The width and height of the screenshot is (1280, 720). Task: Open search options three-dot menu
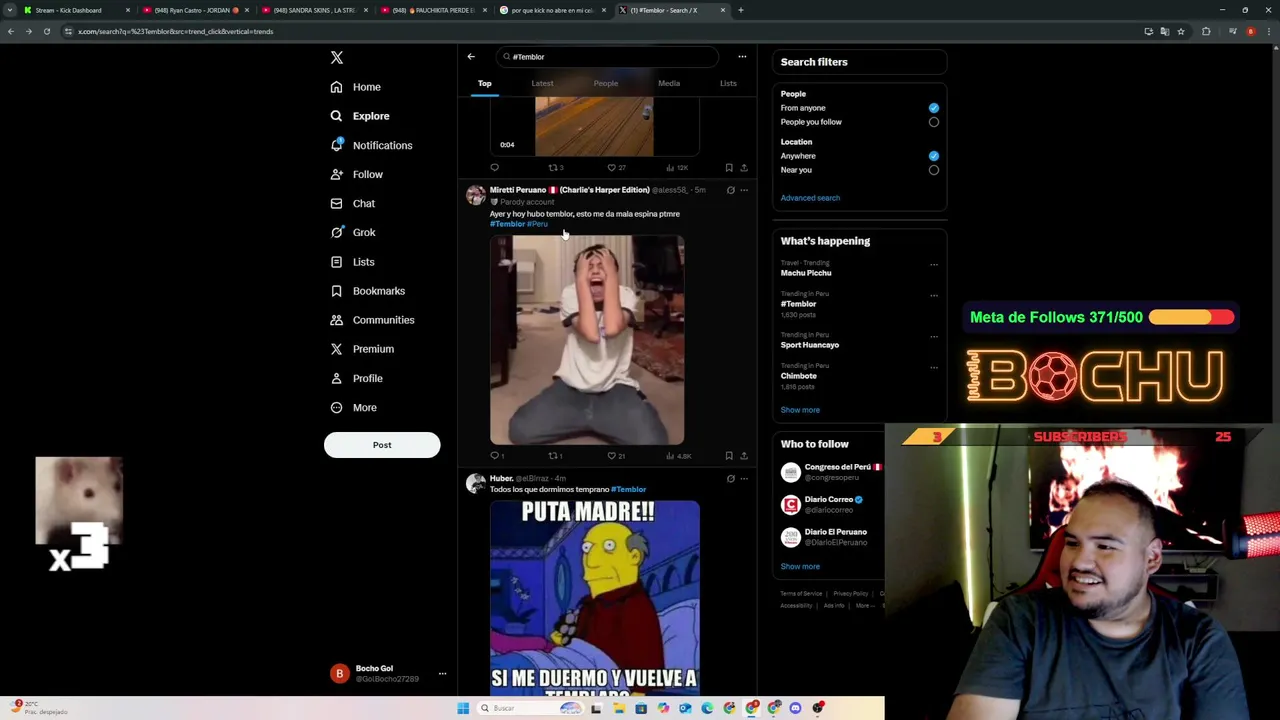(742, 57)
